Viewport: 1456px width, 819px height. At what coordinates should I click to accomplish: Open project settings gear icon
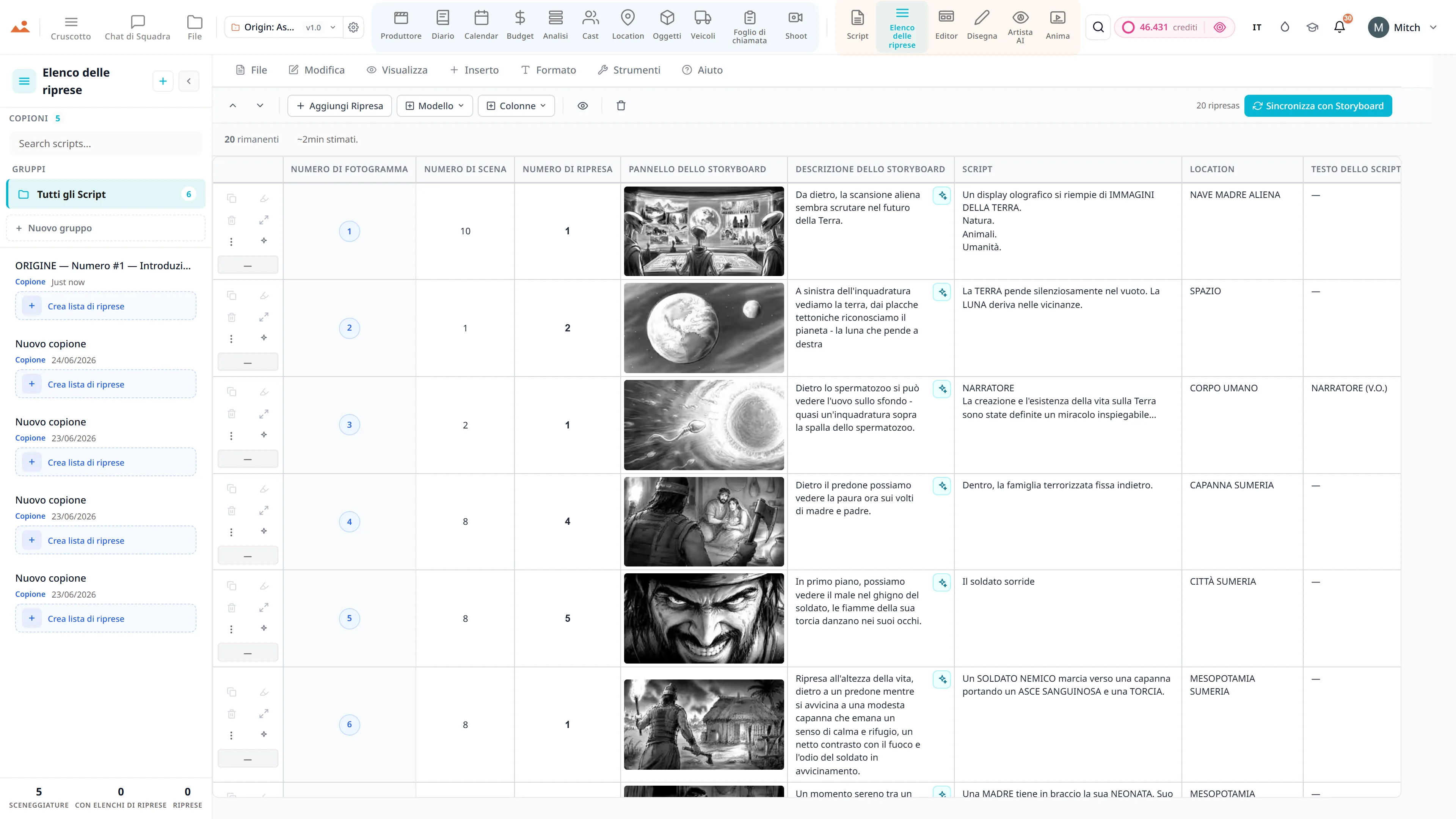tap(353, 27)
